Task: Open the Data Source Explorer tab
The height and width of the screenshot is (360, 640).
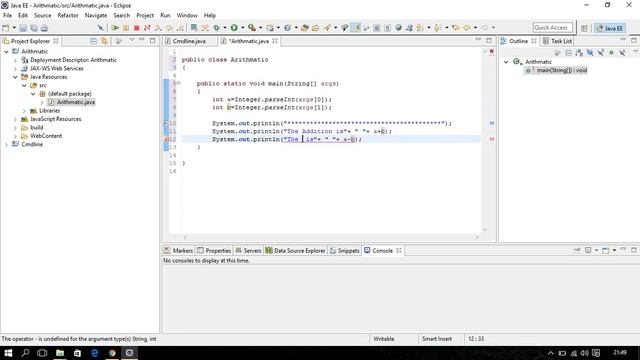Action: tap(295, 251)
